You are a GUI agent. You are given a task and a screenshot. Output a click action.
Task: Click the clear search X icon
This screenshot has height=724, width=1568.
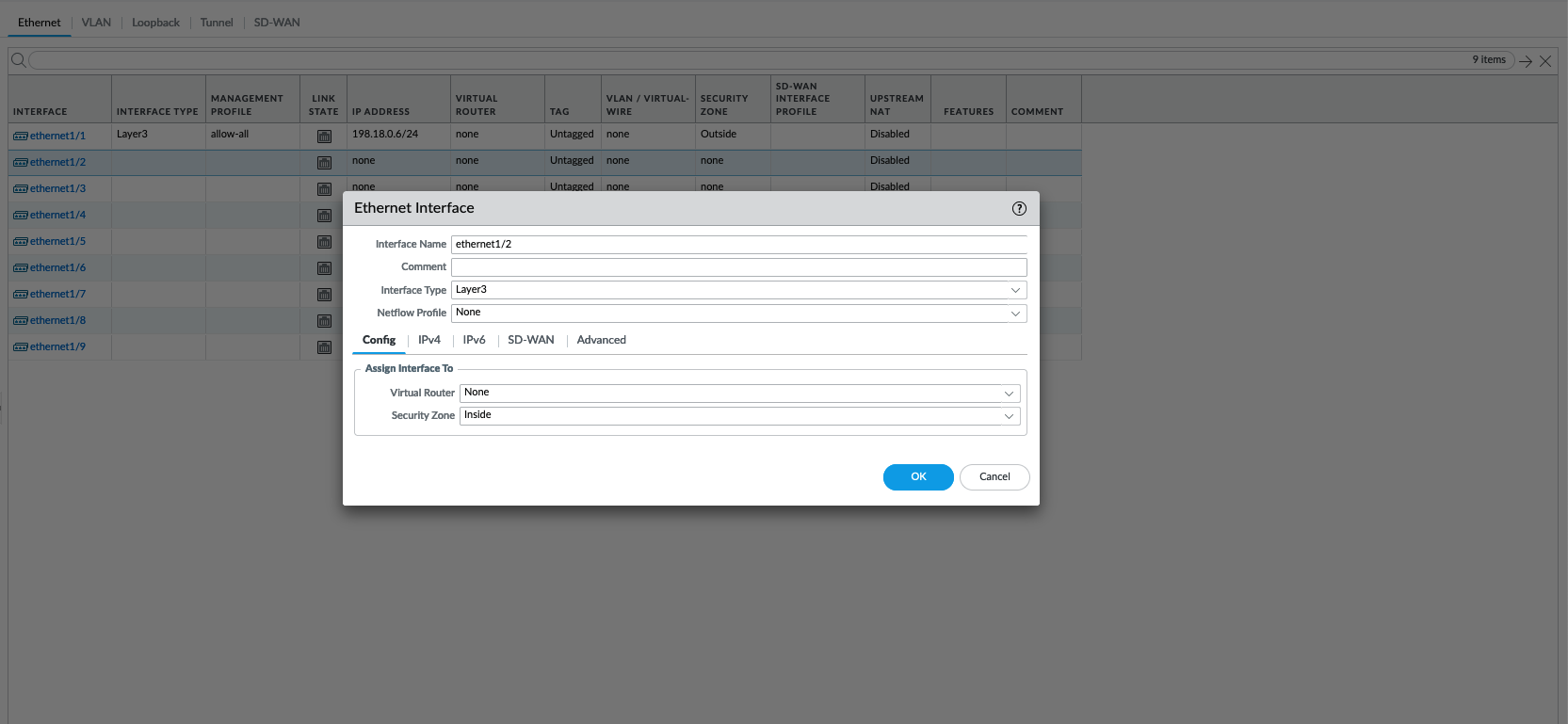[x=1545, y=61]
